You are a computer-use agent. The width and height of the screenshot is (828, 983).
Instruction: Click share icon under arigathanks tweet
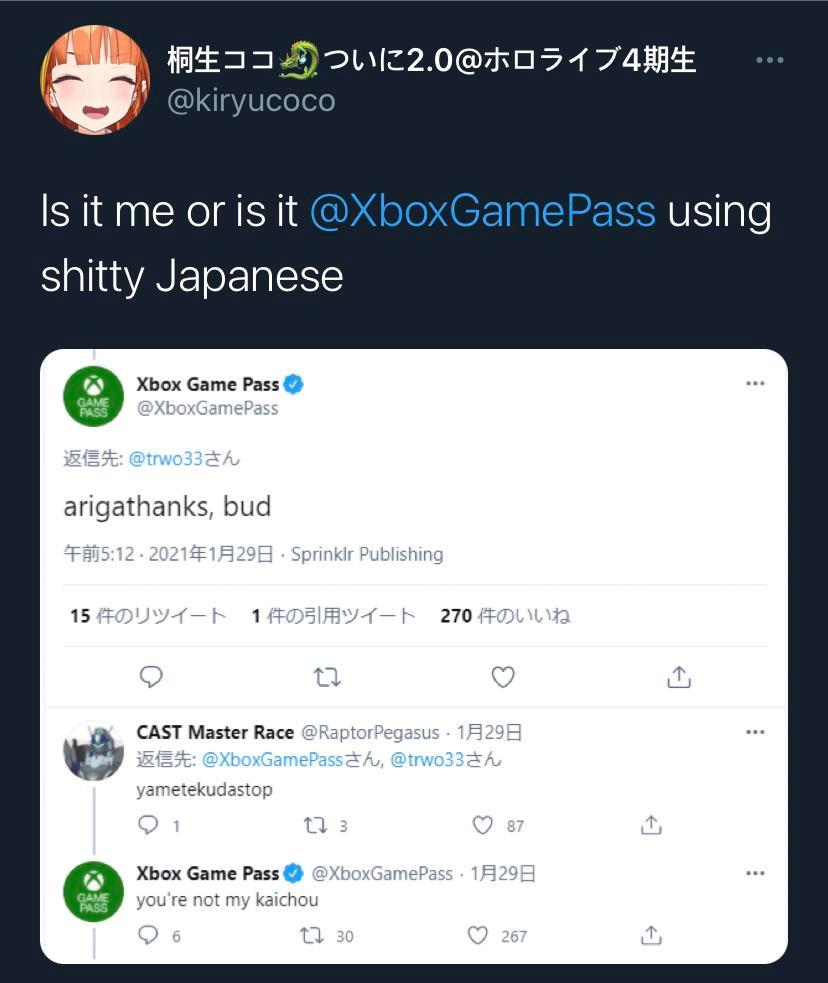[679, 678]
